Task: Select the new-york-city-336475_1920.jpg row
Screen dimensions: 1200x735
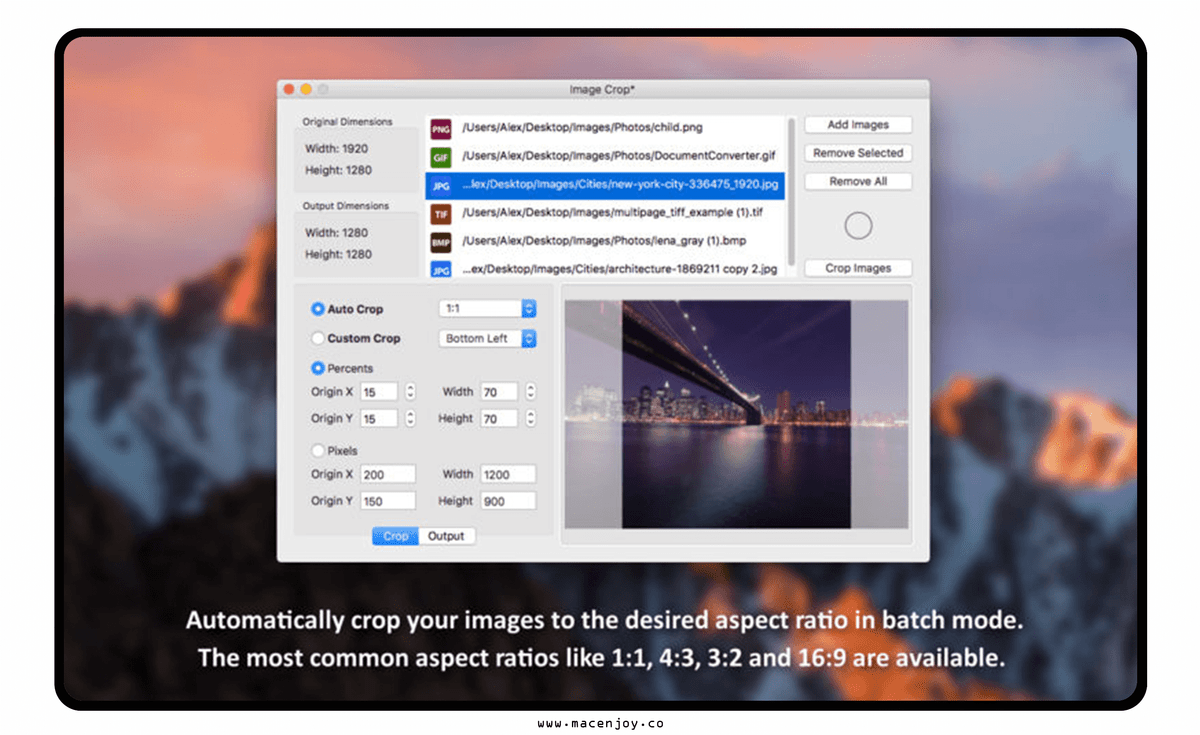Action: click(606, 185)
